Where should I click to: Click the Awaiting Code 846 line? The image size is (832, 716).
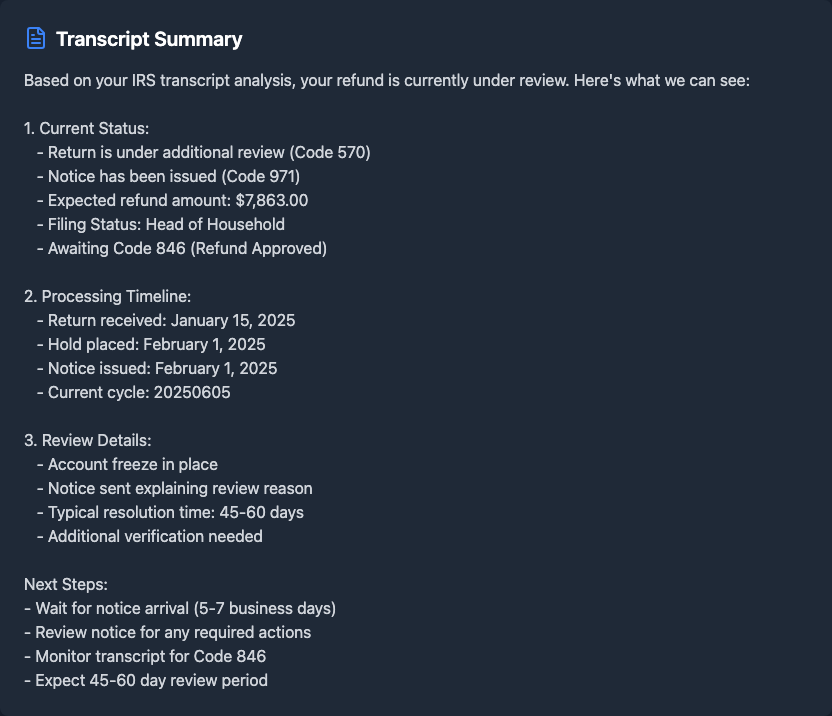pos(187,248)
